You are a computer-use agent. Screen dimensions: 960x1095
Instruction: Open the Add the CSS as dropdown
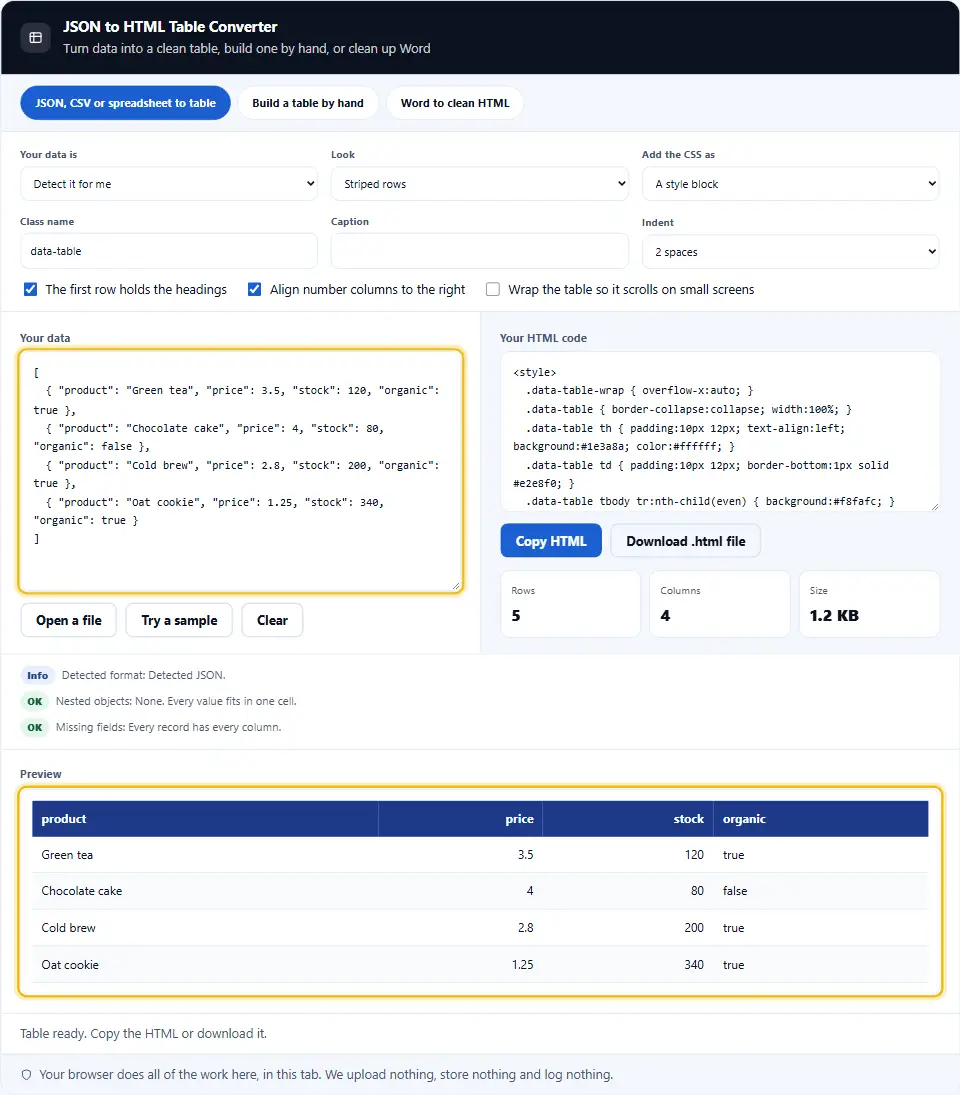(790, 184)
